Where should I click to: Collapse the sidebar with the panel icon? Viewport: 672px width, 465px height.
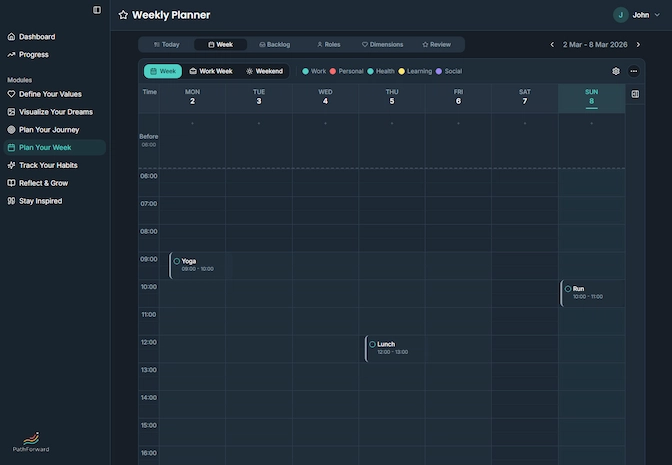(x=97, y=10)
